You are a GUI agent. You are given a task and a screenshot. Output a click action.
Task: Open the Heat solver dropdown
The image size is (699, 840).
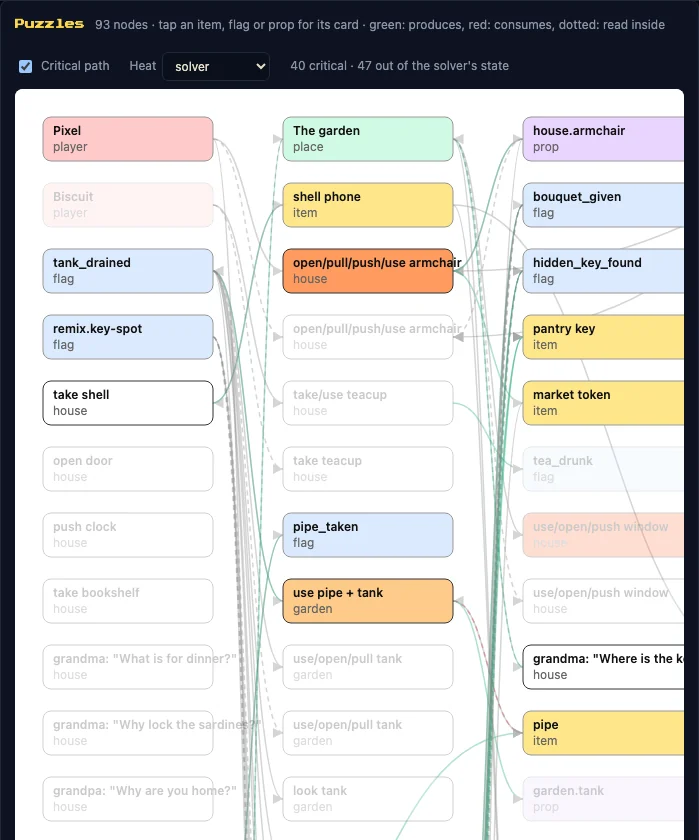(215, 66)
